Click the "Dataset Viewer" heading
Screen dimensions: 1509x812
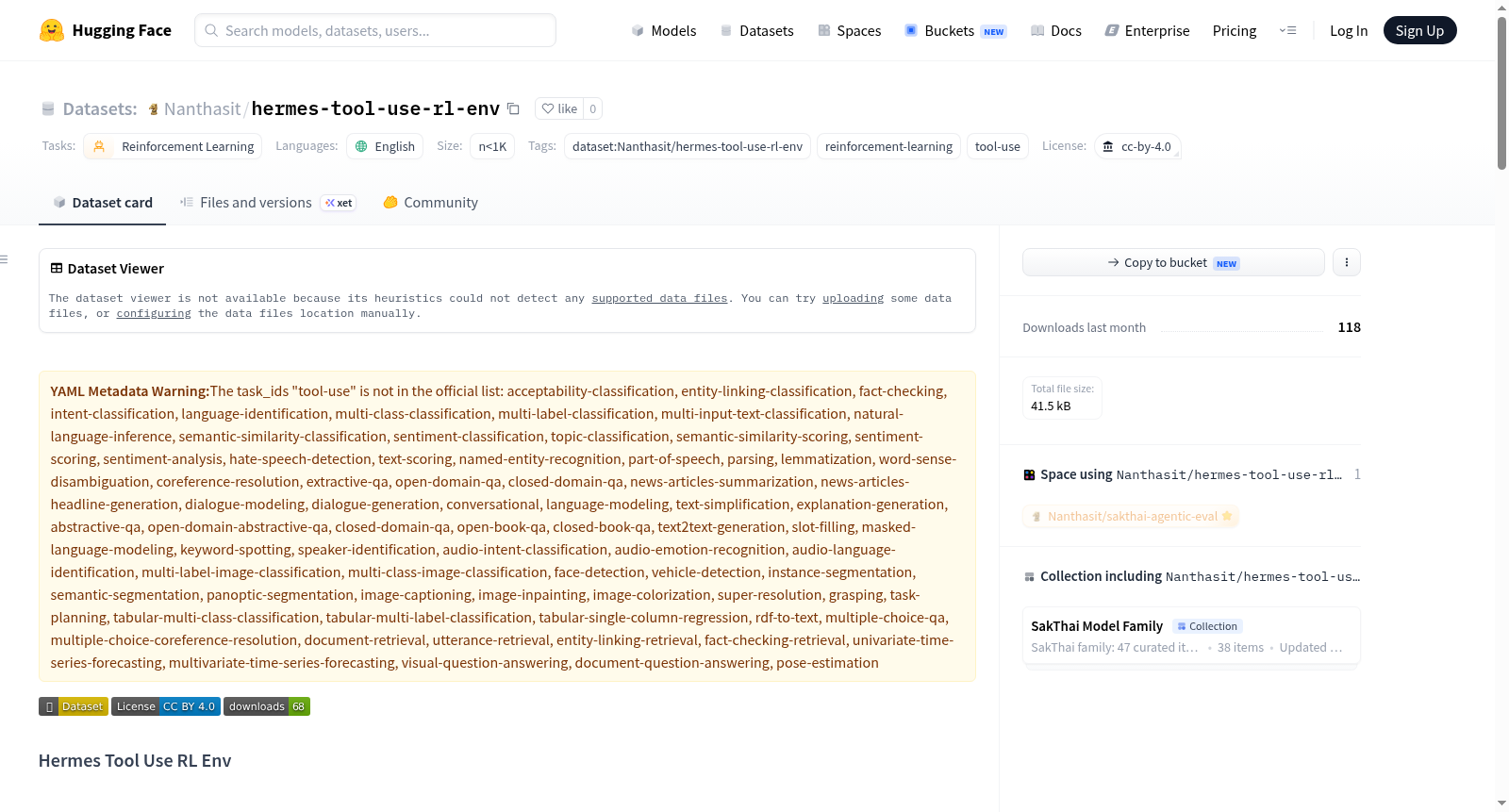click(116, 269)
